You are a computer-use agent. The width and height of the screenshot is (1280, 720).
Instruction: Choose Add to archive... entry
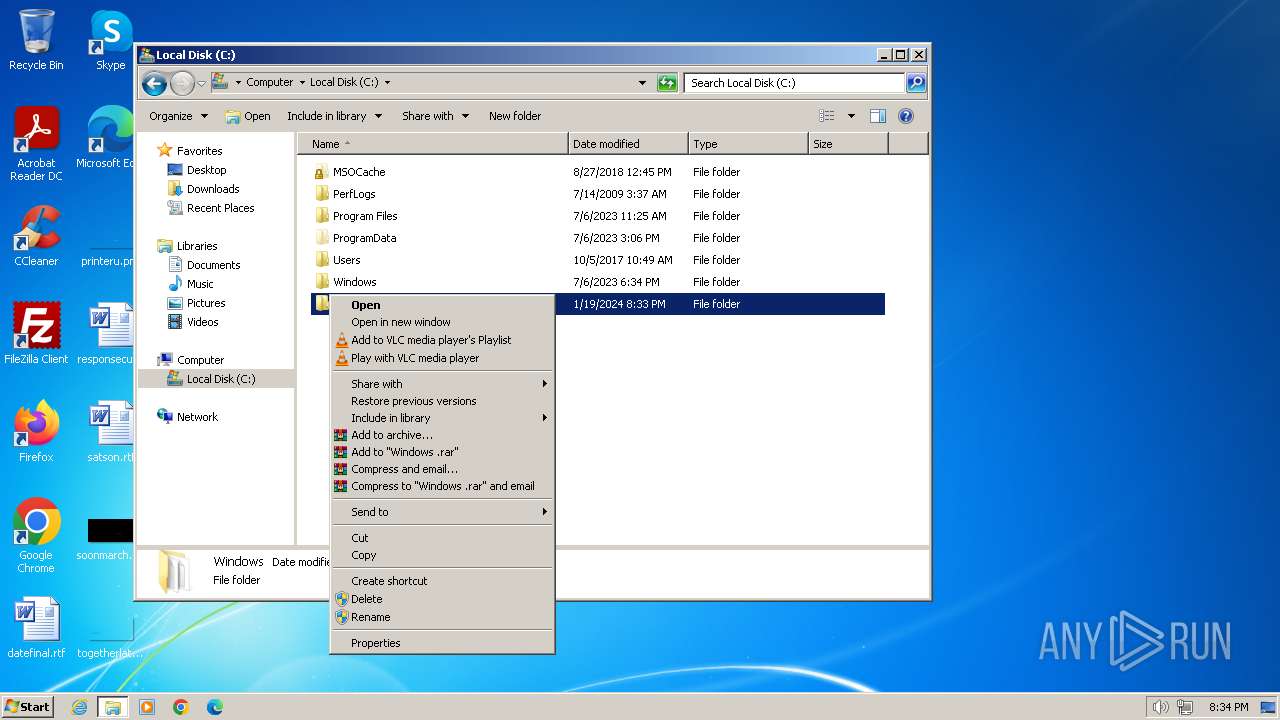[442, 435]
